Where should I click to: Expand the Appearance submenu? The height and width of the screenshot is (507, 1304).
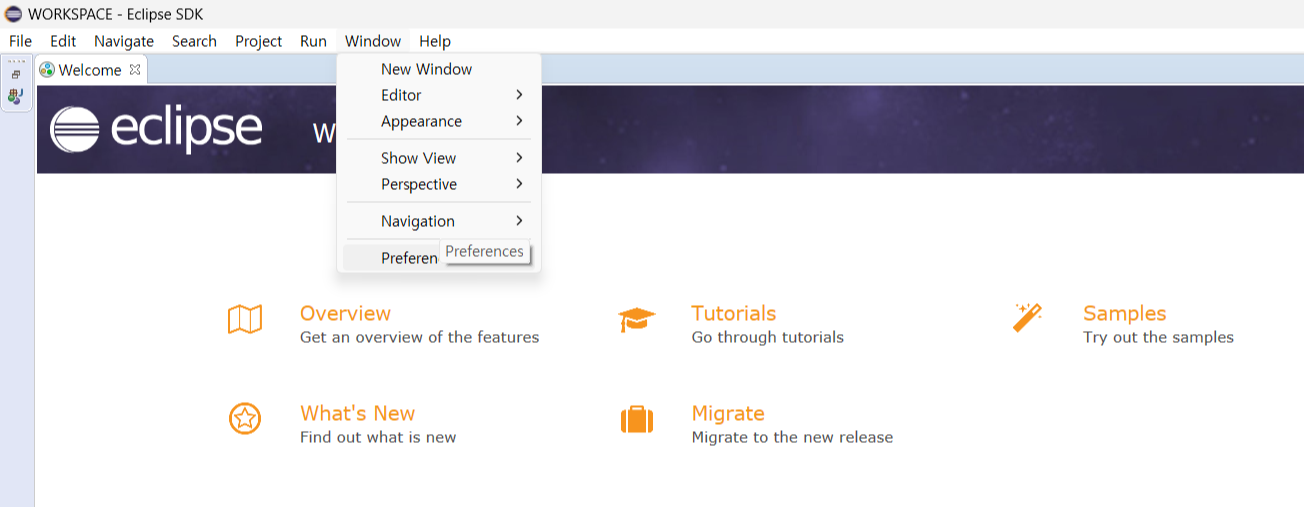439,121
